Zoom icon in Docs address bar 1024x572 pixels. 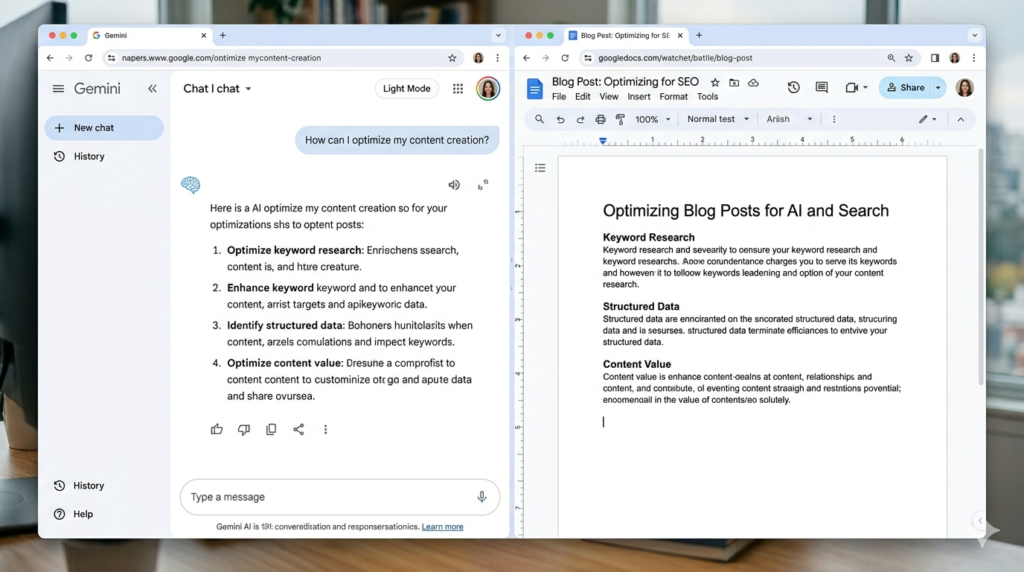(x=891, y=58)
